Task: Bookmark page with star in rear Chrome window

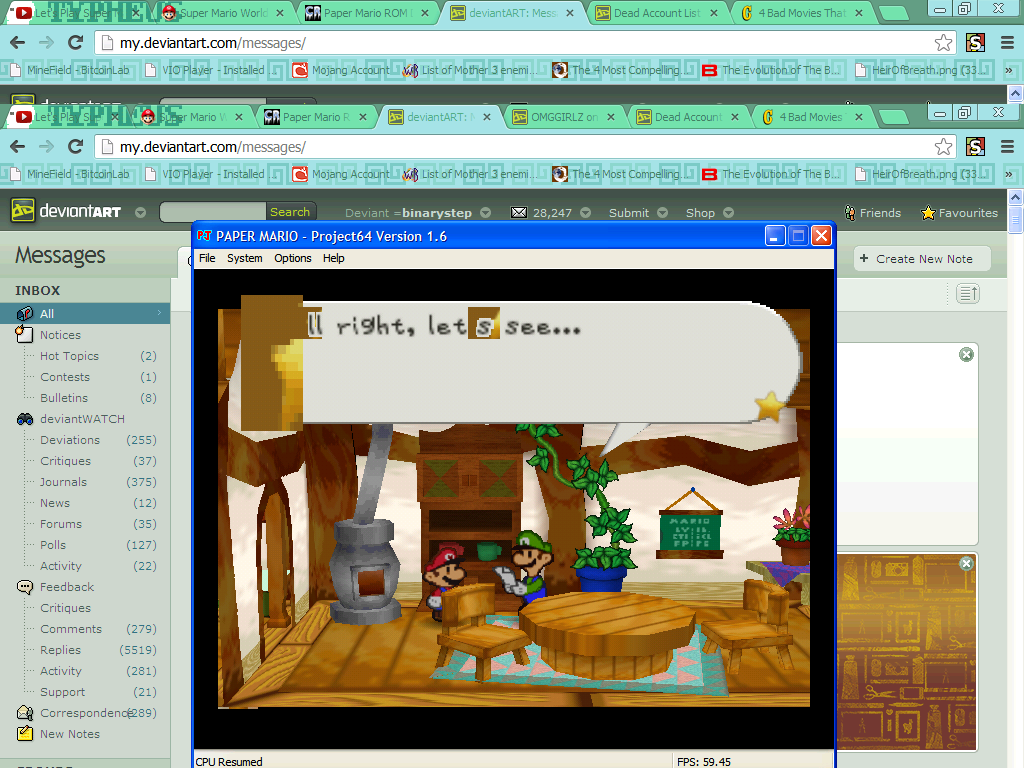Action: [x=943, y=42]
